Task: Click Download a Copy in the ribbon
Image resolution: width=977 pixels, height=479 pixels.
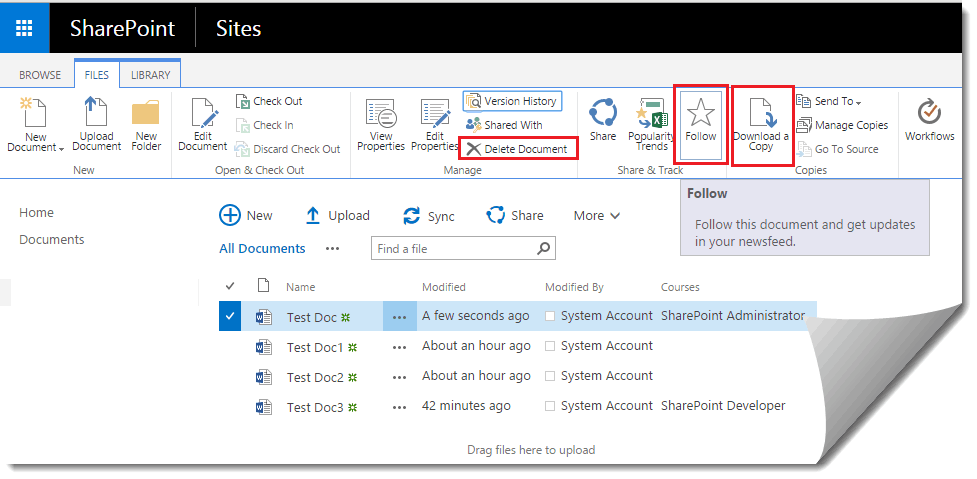Action: 761,125
